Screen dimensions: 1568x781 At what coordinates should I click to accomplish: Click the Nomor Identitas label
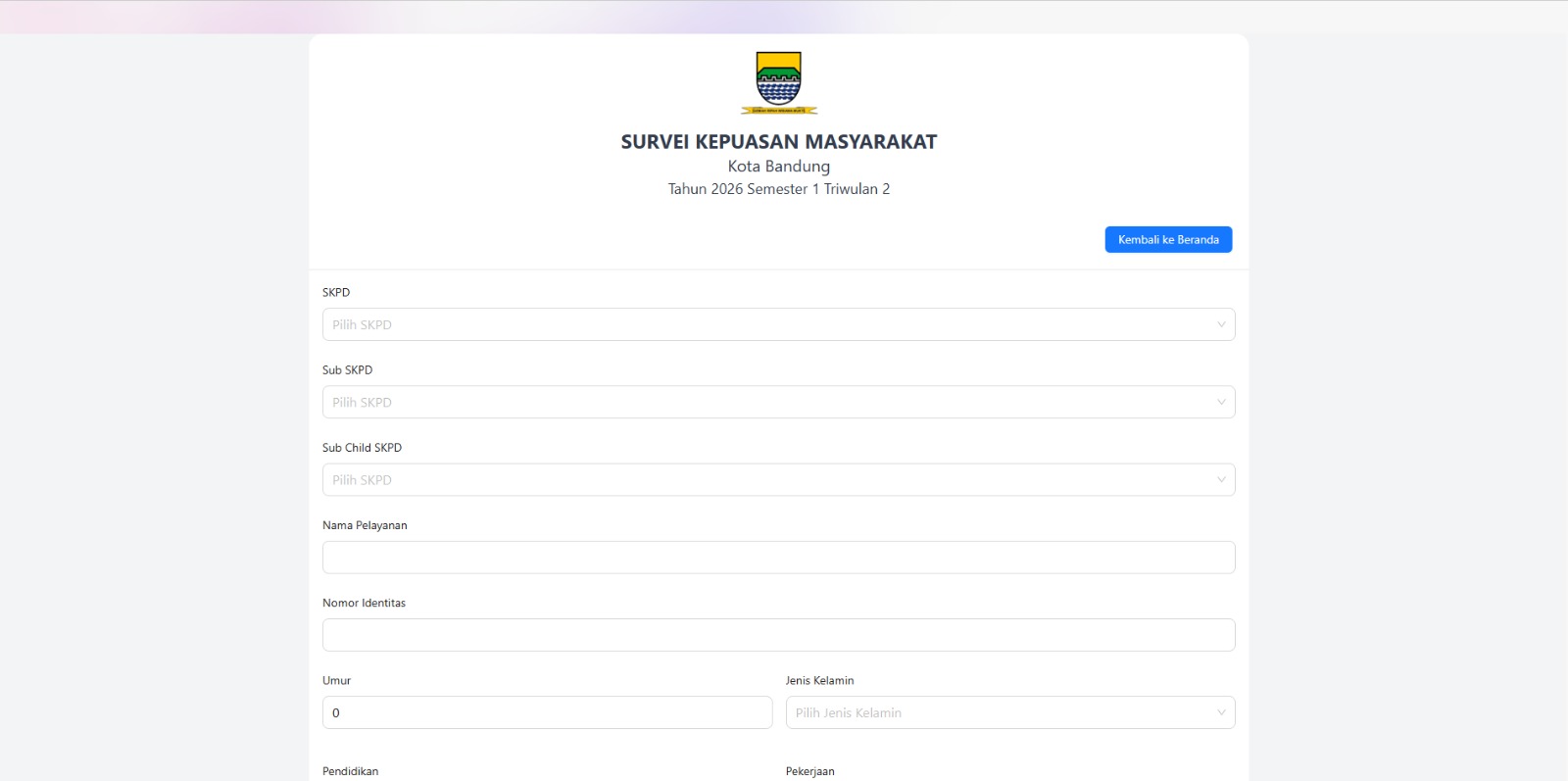364,603
